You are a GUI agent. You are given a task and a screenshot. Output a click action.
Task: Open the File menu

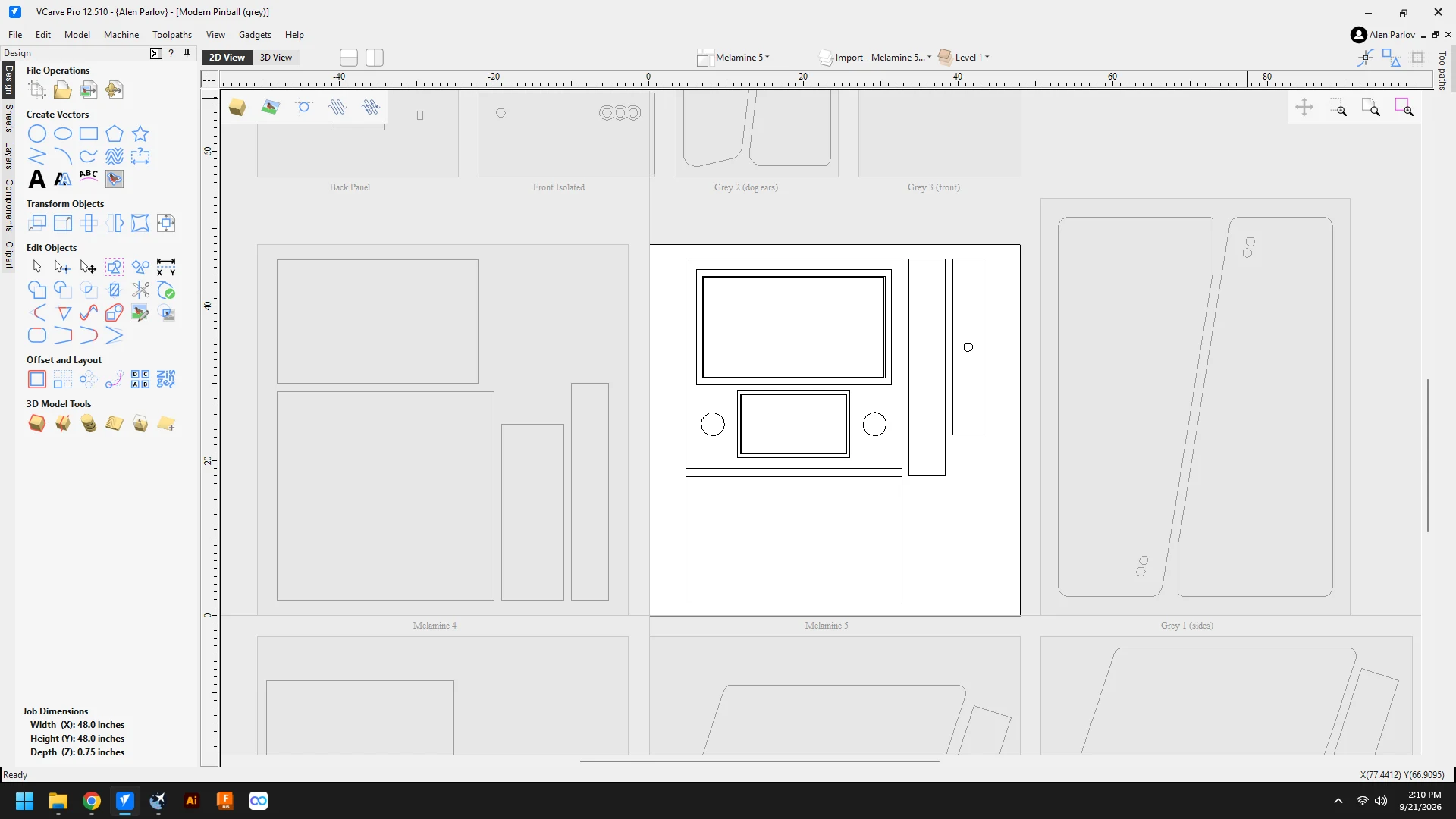[x=15, y=35]
